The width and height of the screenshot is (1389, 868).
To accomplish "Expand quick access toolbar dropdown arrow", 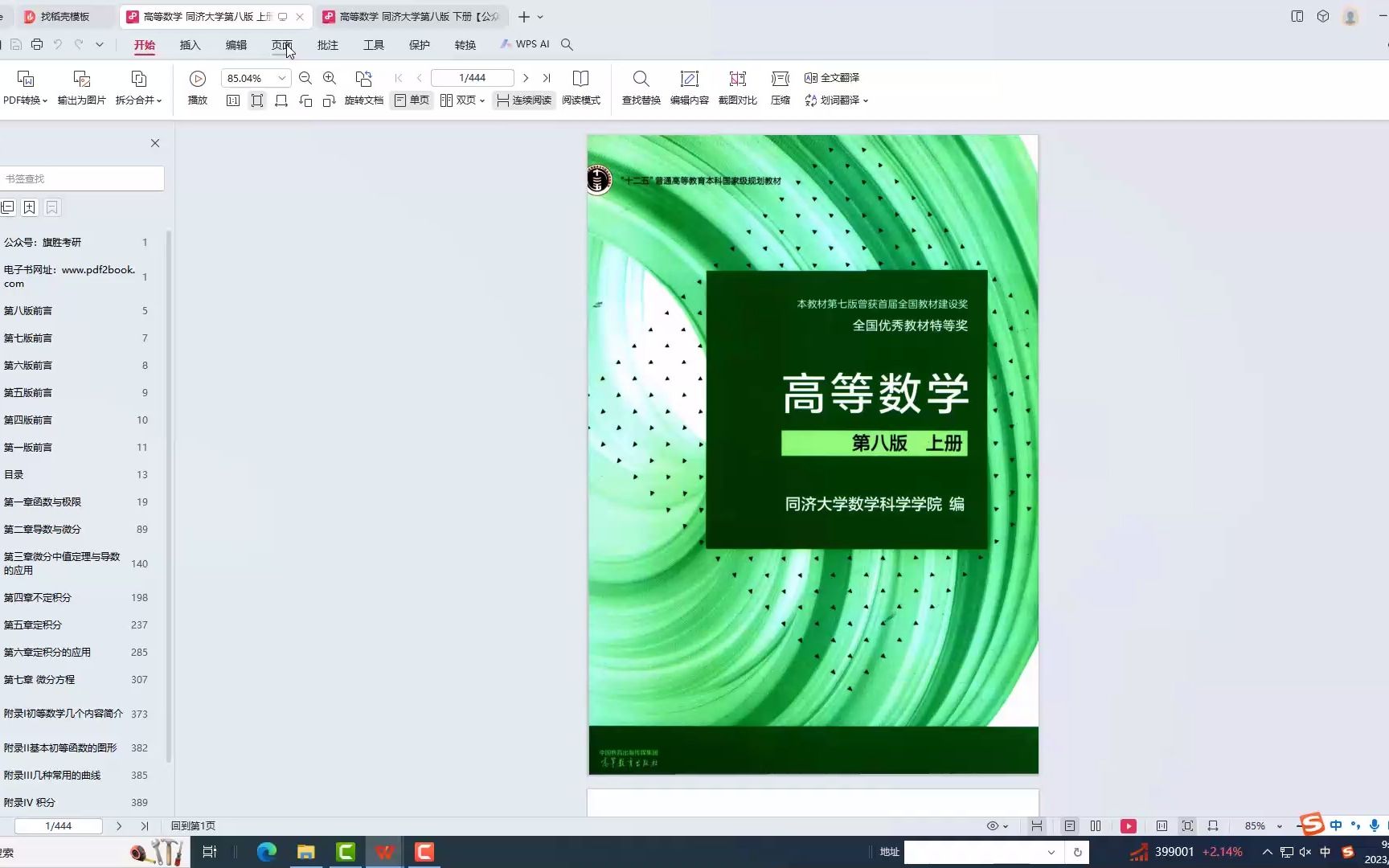I will (100, 45).
